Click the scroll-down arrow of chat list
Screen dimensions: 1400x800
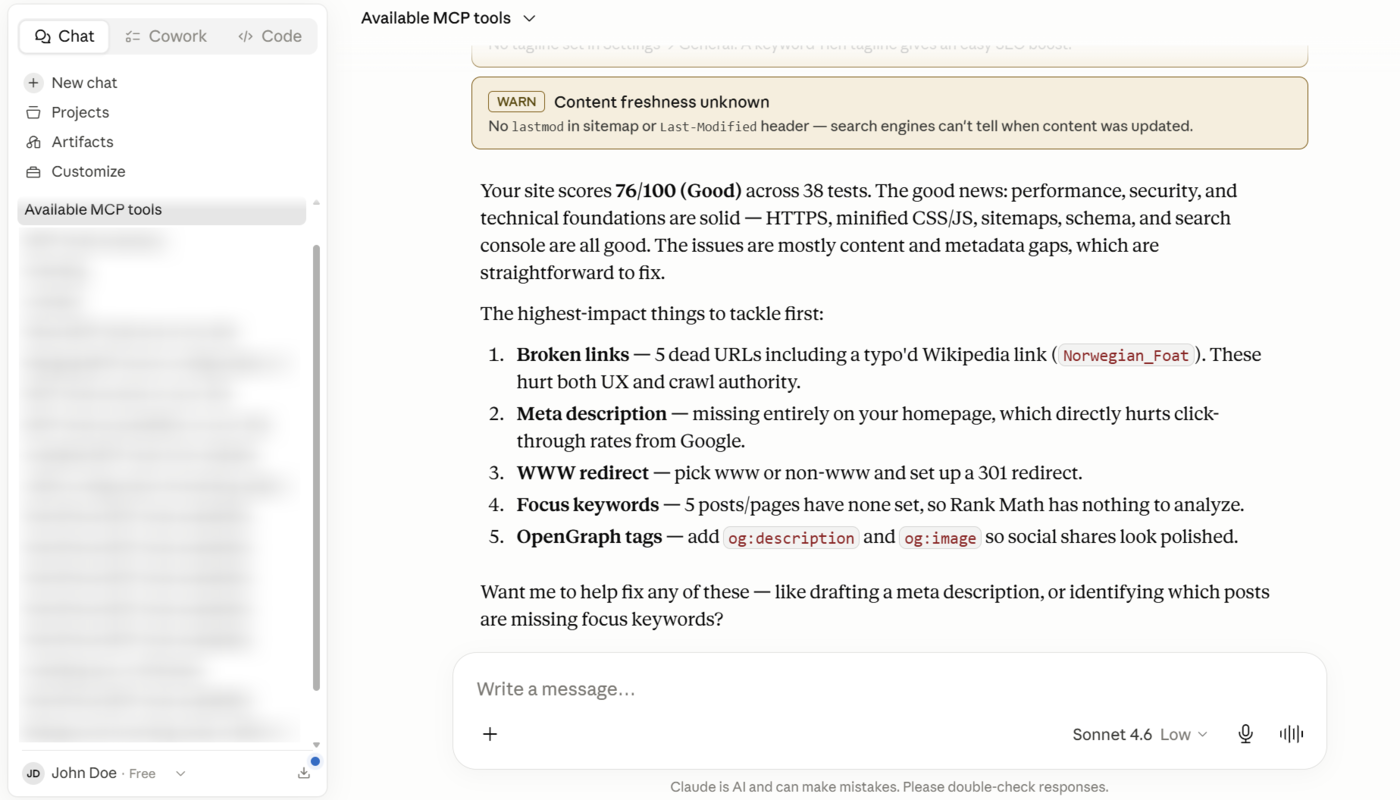tap(316, 745)
